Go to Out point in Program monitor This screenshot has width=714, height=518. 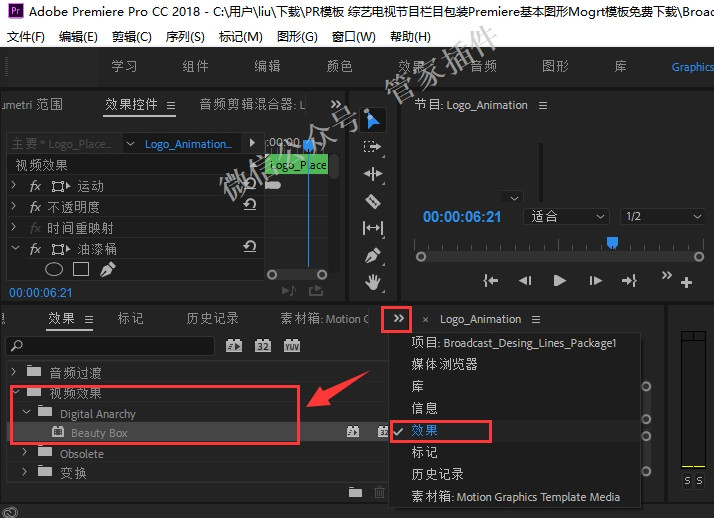pyautogui.click(x=629, y=280)
